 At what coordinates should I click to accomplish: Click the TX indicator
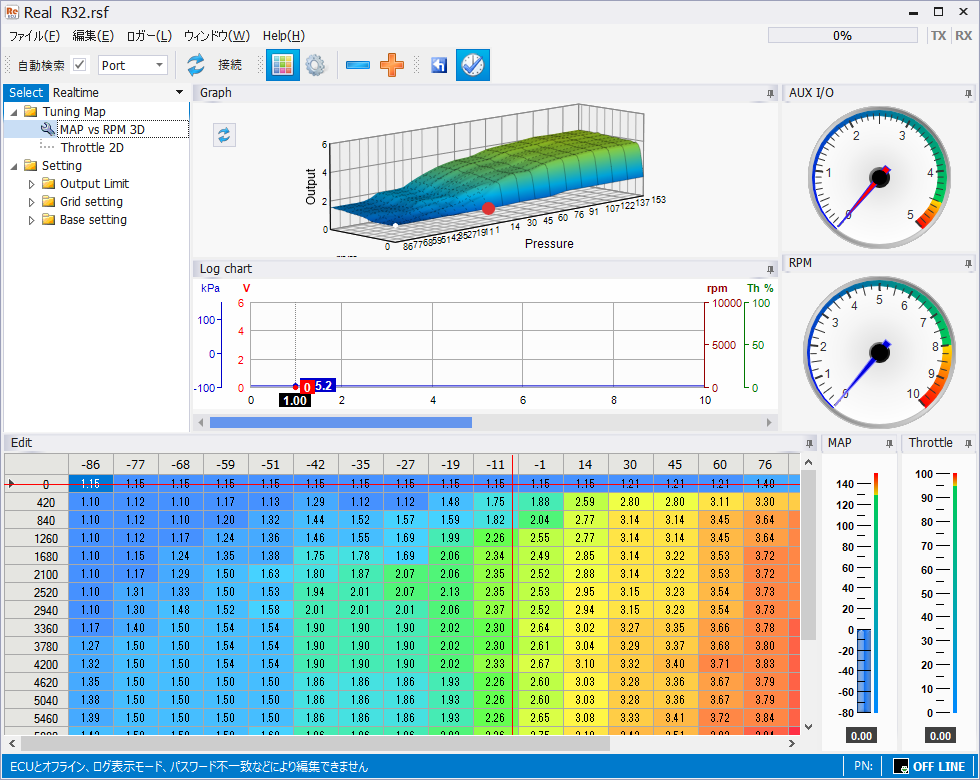[x=938, y=36]
